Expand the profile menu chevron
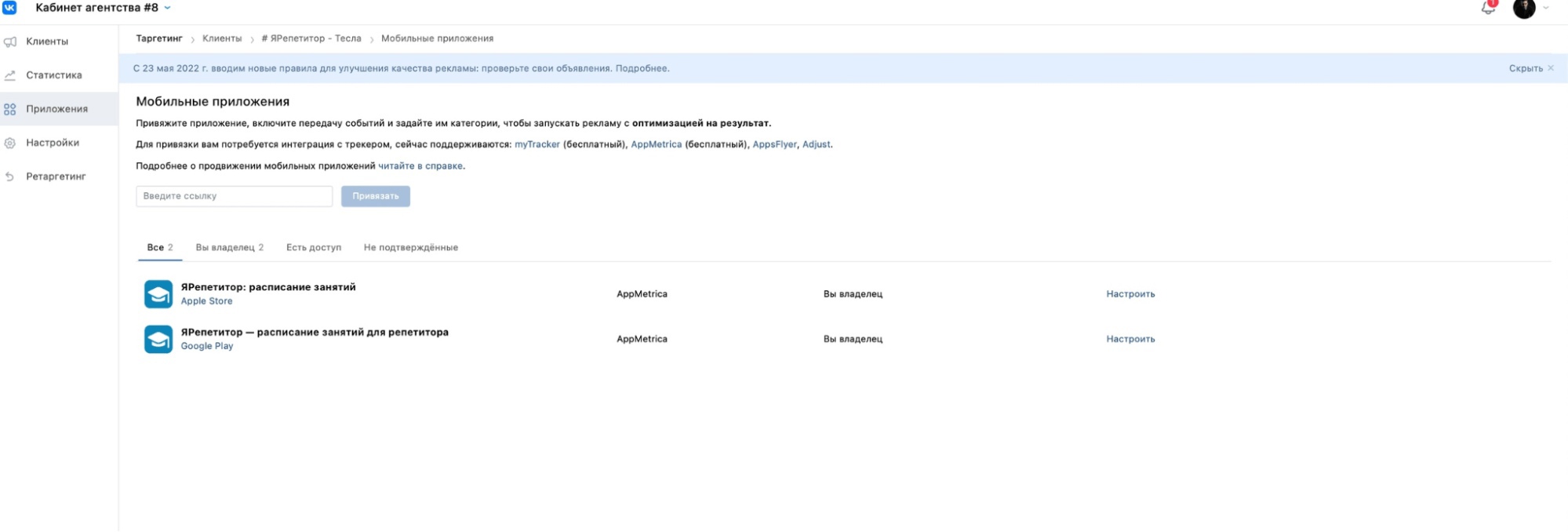Image resolution: width=1568 pixels, height=532 pixels. pos(1546,9)
